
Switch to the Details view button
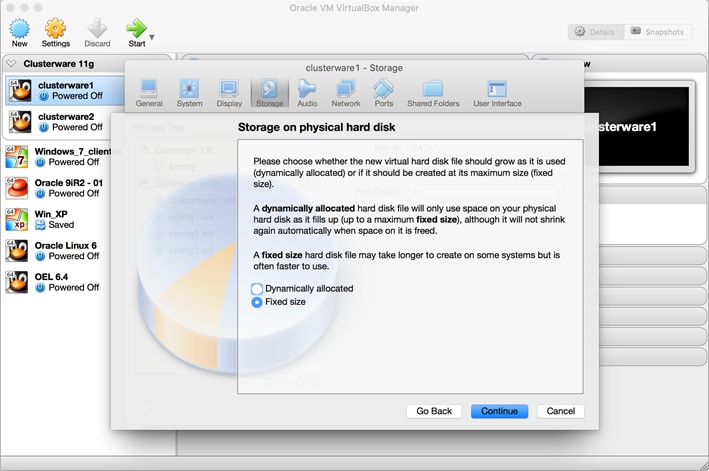pos(596,32)
